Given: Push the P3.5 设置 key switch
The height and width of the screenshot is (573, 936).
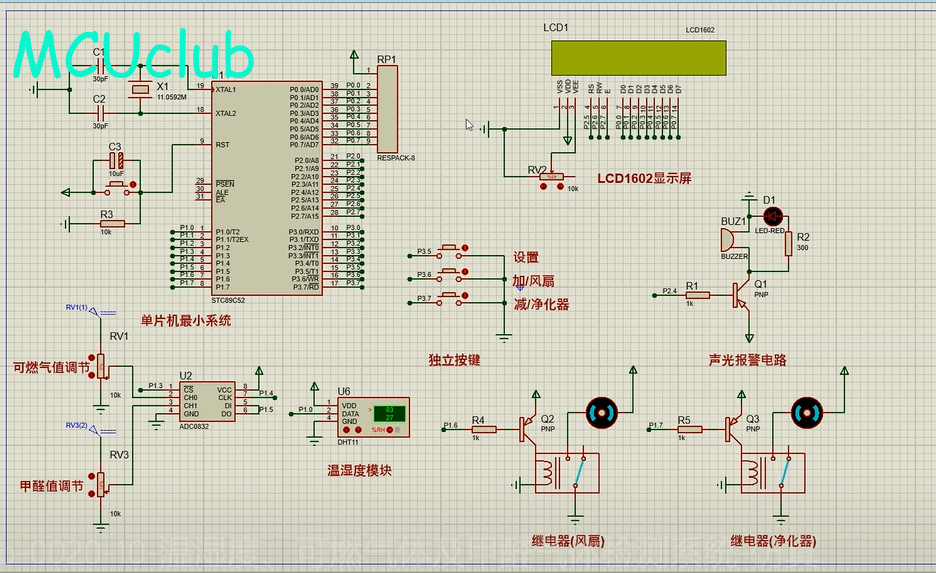Looking at the screenshot, I should 449,252.
